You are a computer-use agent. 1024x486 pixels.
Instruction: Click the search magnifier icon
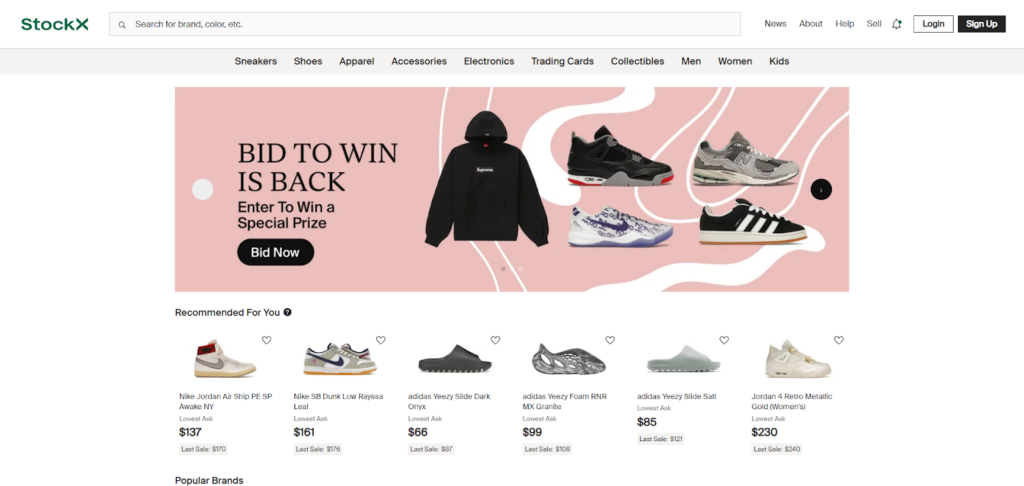122,25
